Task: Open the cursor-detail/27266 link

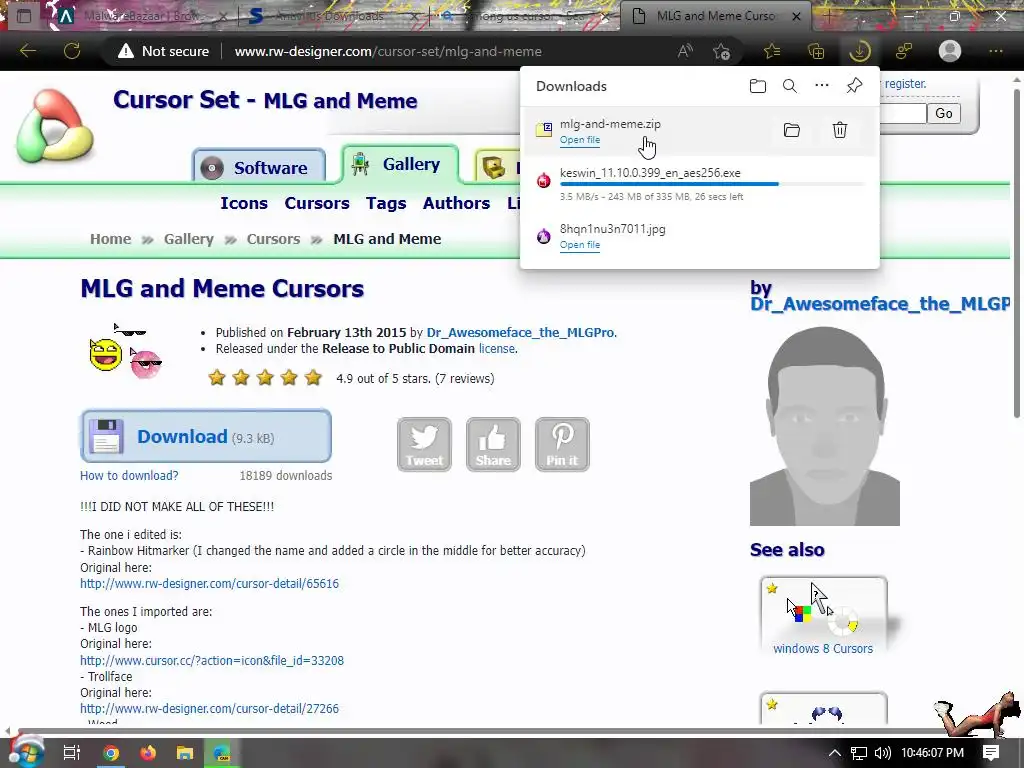Action: (209, 709)
